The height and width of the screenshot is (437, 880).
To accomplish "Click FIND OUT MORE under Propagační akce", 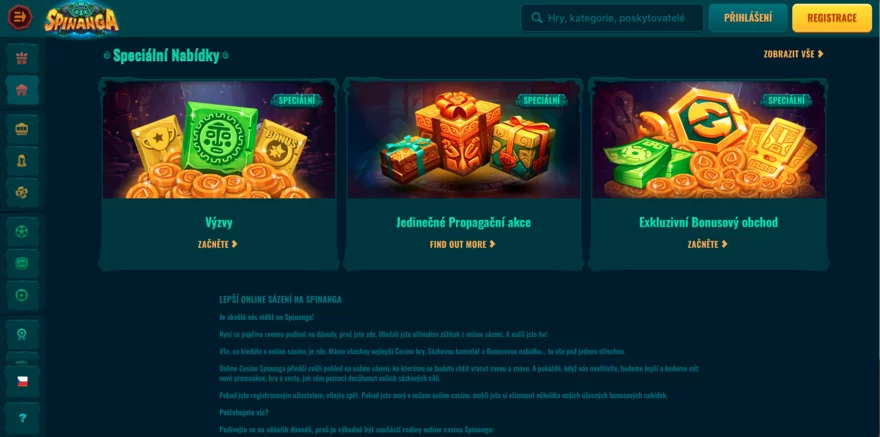I will click(462, 244).
